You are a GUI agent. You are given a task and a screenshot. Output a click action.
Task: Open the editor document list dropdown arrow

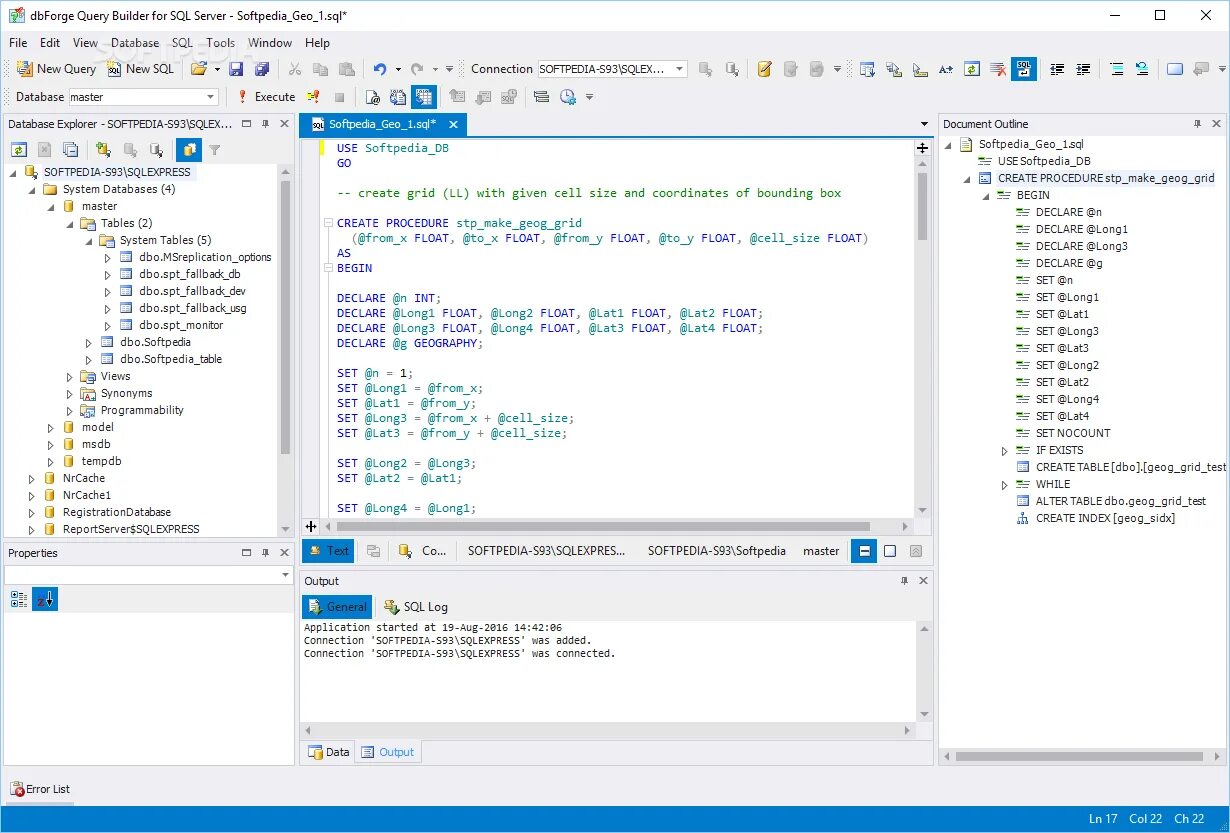924,125
